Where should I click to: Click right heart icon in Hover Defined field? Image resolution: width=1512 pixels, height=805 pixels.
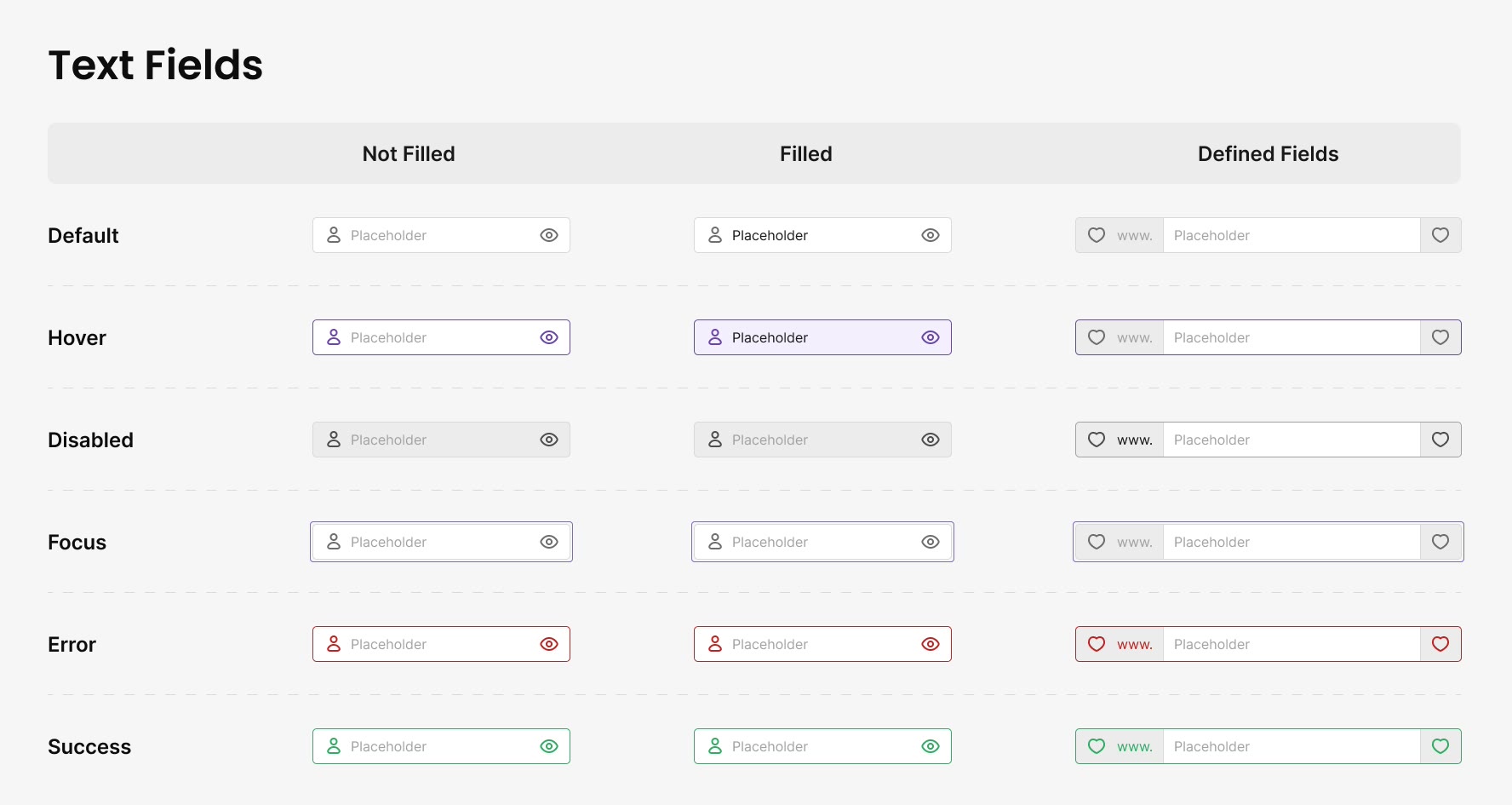pyautogui.click(x=1440, y=337)
